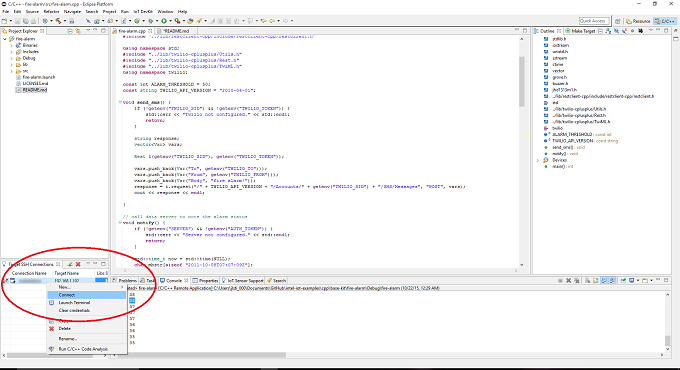The height and width of the screenshot is (370, 680).
Task: Switch to the Resource perspective
Action: 638,21
